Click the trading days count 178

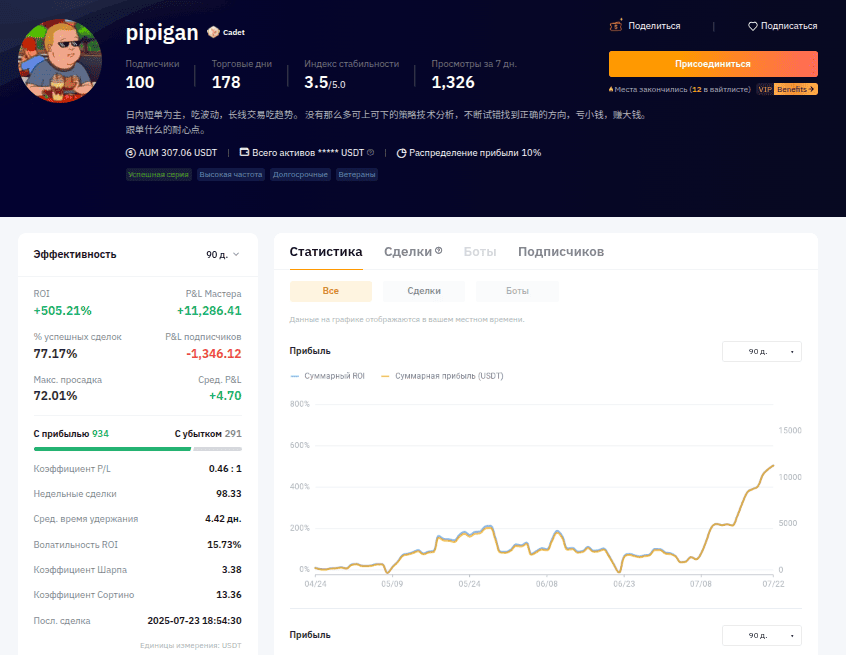coord(226,82)
